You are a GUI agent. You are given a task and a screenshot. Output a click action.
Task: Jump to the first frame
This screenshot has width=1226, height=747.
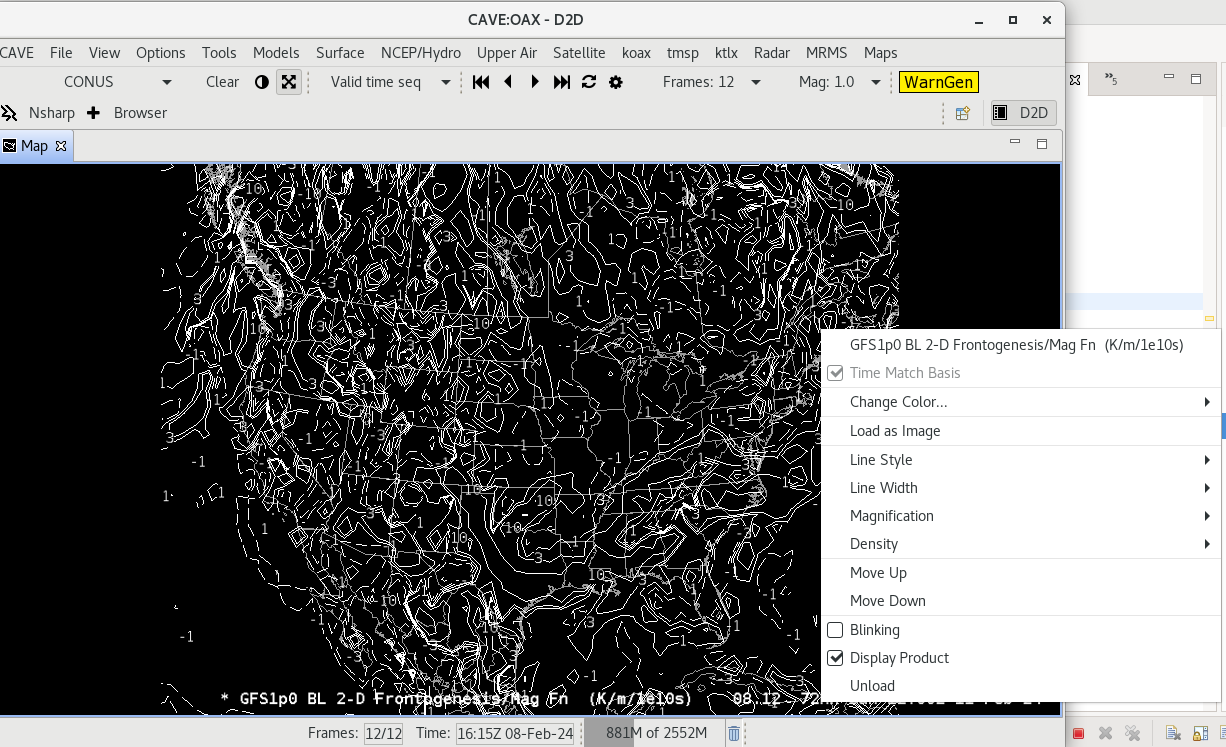click(481, 82)
